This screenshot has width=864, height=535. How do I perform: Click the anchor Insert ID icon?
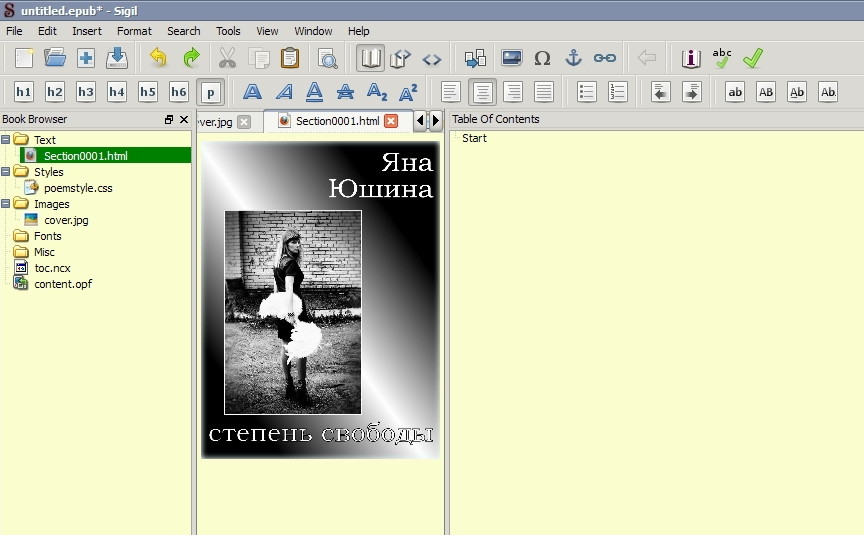click(573, 58)
